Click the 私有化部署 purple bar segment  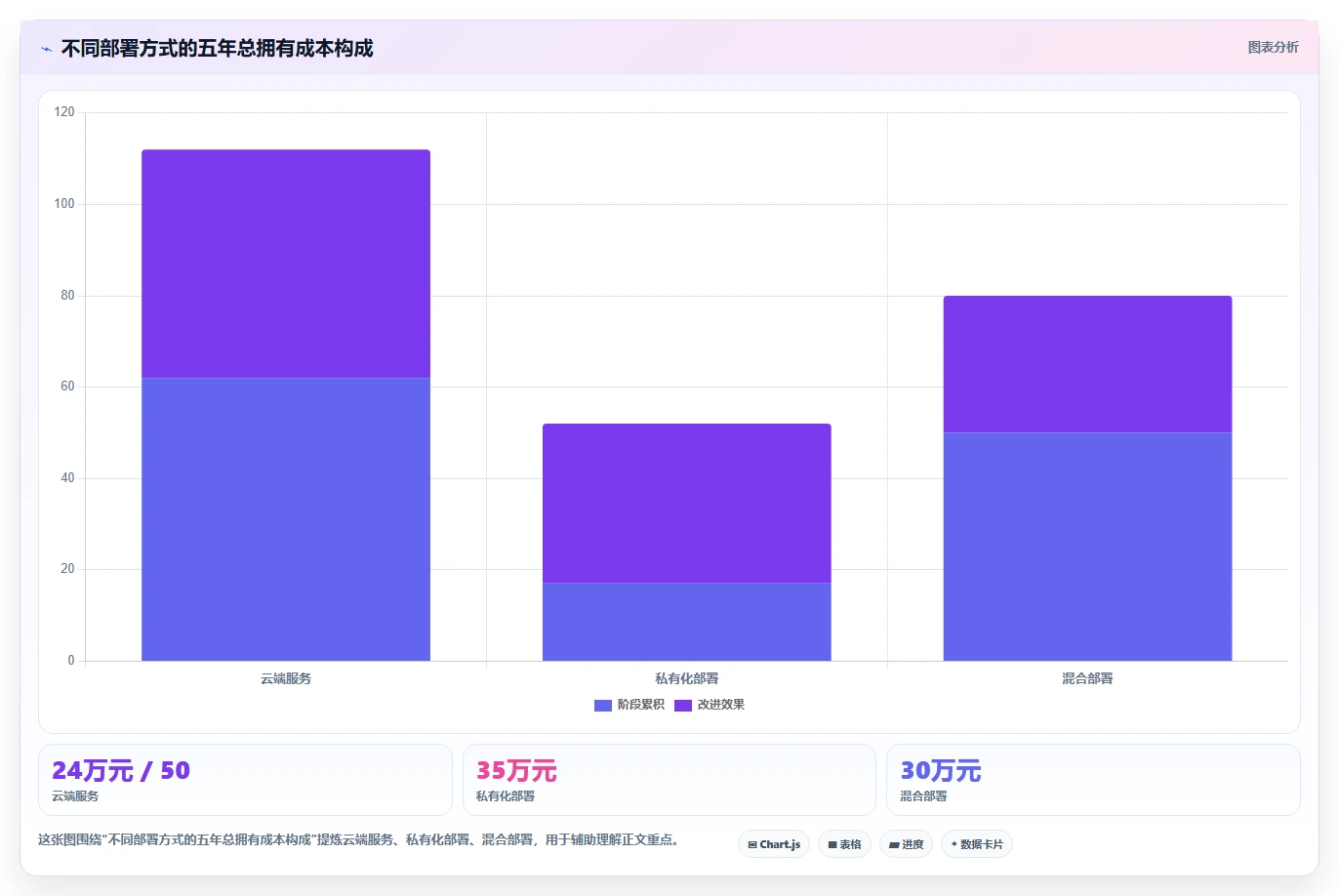click(x=687, y=503)
